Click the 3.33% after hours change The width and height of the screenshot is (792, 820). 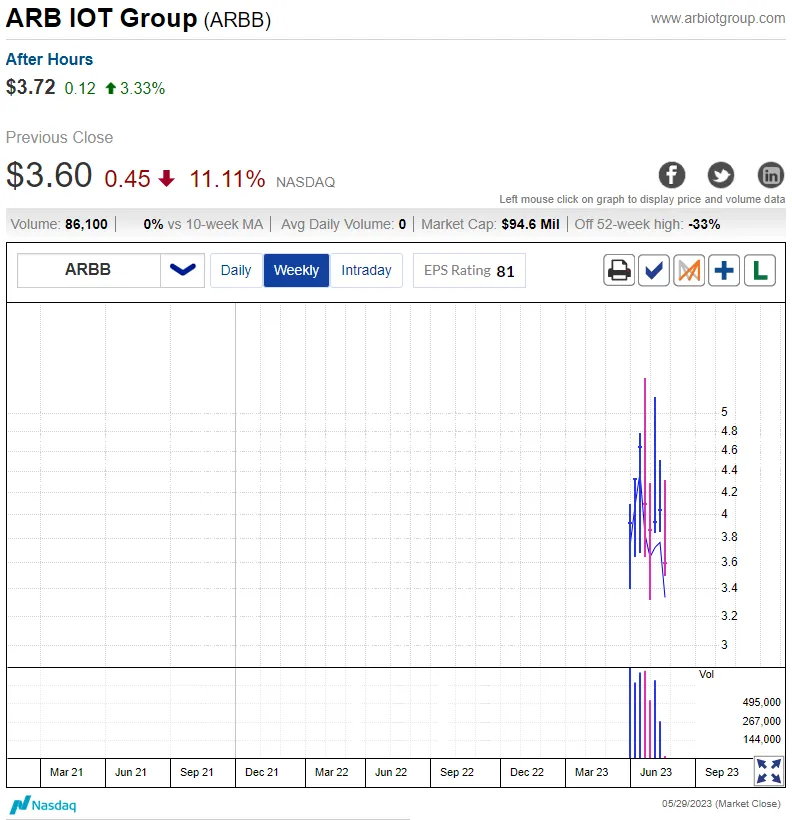click(142, 88)
